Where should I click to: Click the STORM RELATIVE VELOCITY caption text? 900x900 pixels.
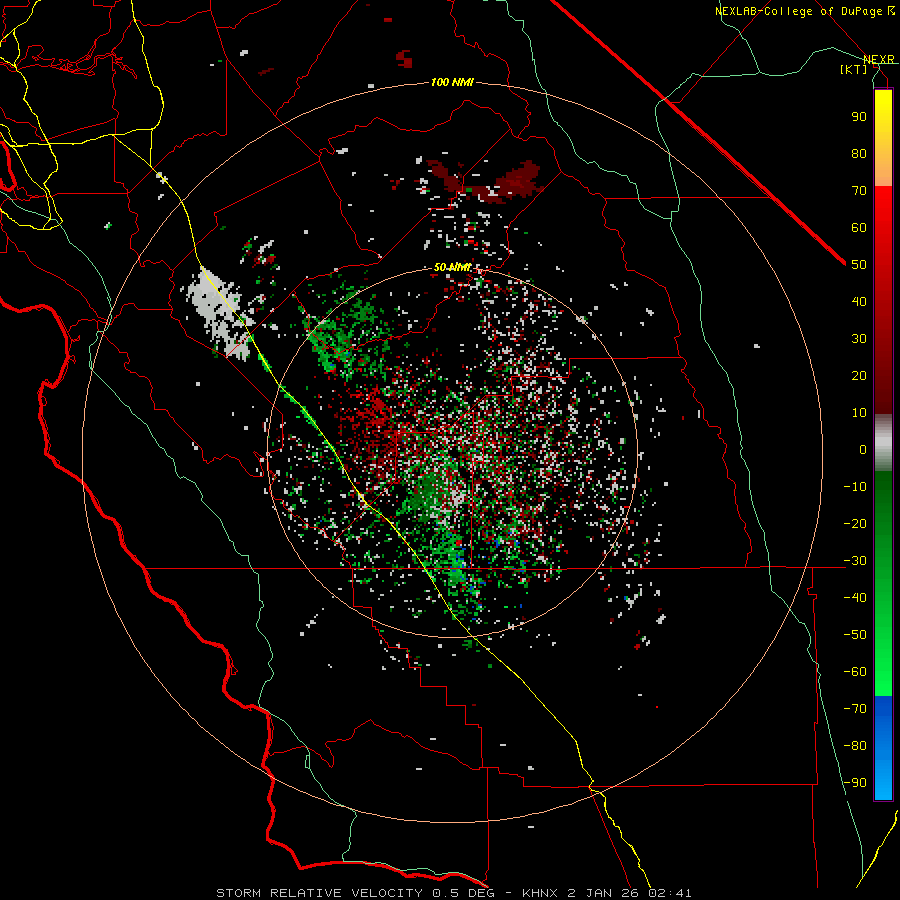point(320,893)
